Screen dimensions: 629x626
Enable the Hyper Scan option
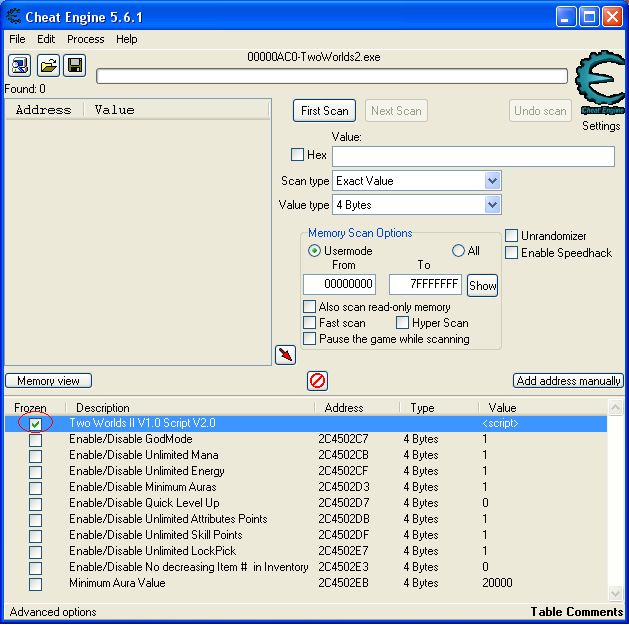402,323
